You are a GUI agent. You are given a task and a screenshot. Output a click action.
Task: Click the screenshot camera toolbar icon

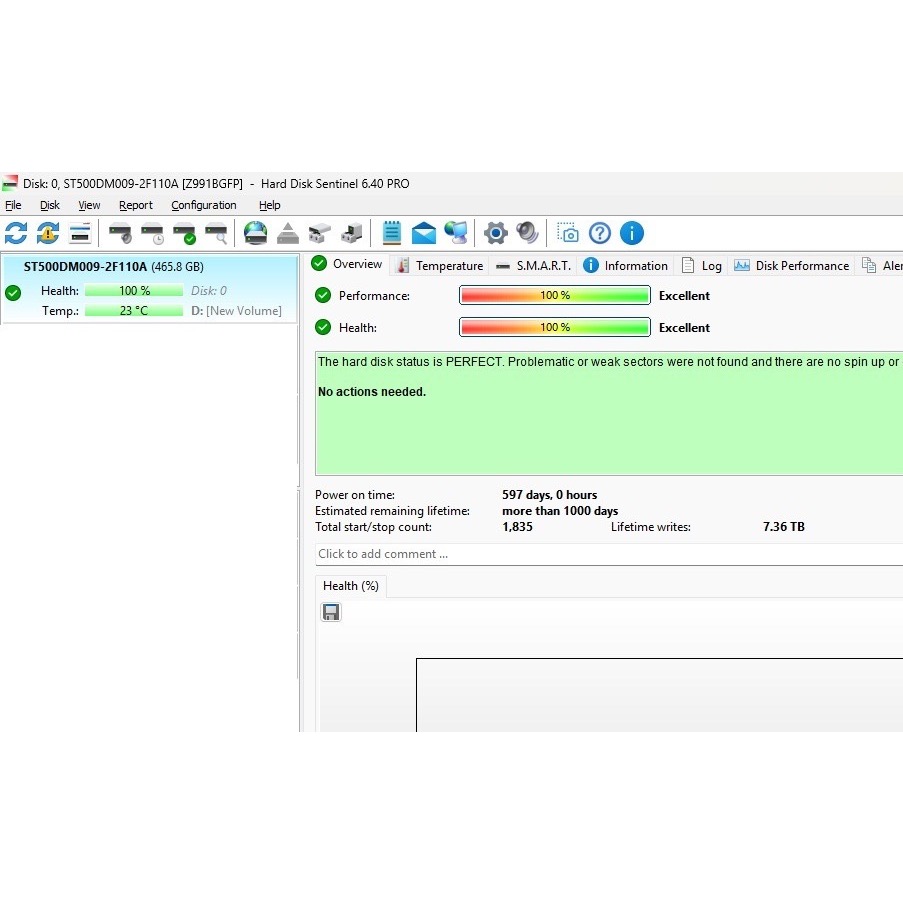(x=568, y=233)
